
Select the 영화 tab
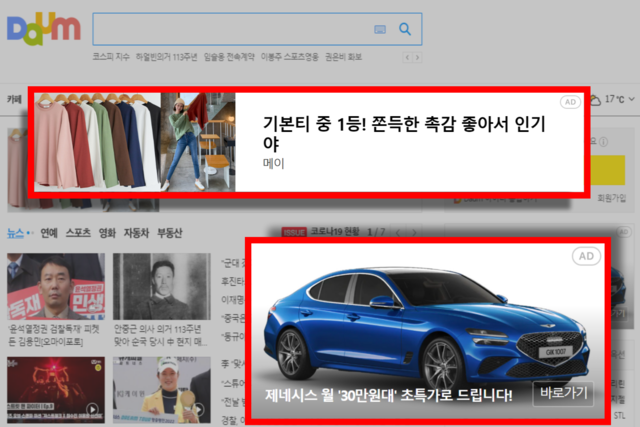[107, 233]
